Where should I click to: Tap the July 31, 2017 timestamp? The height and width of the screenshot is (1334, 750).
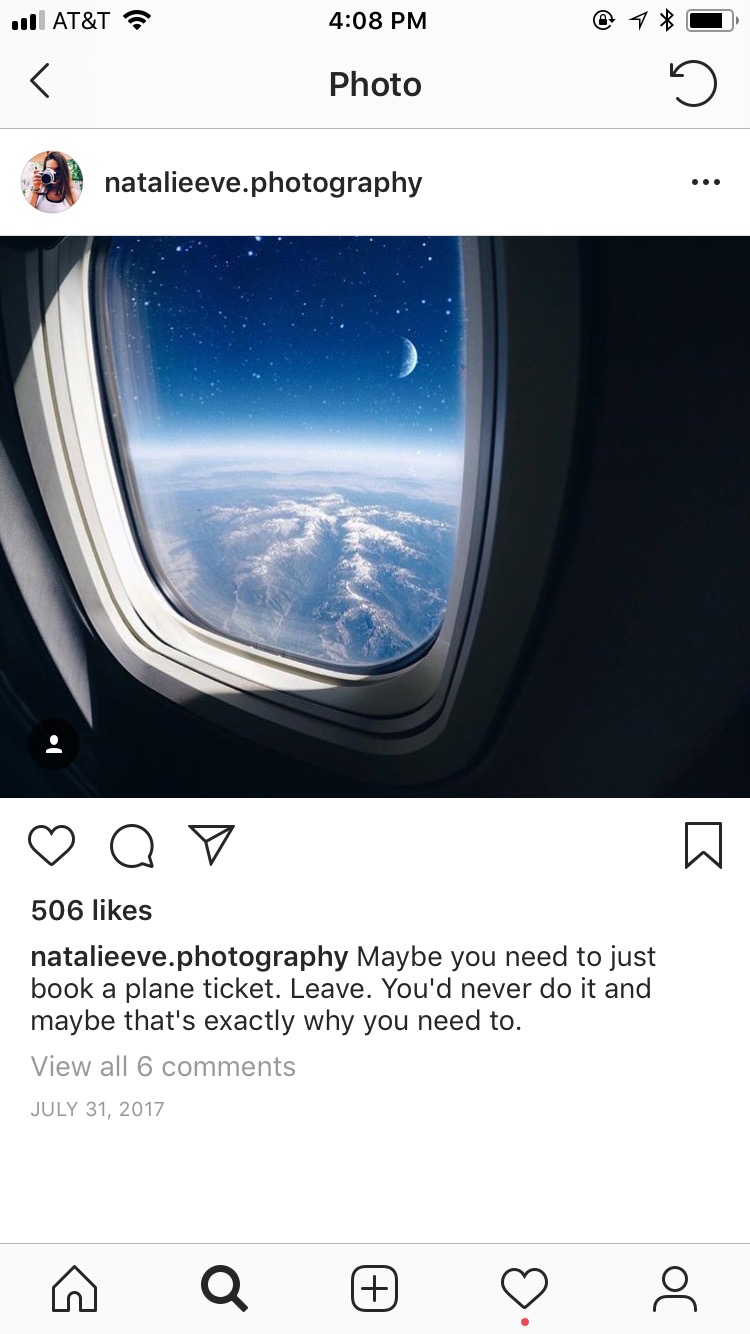(98, 1109)
